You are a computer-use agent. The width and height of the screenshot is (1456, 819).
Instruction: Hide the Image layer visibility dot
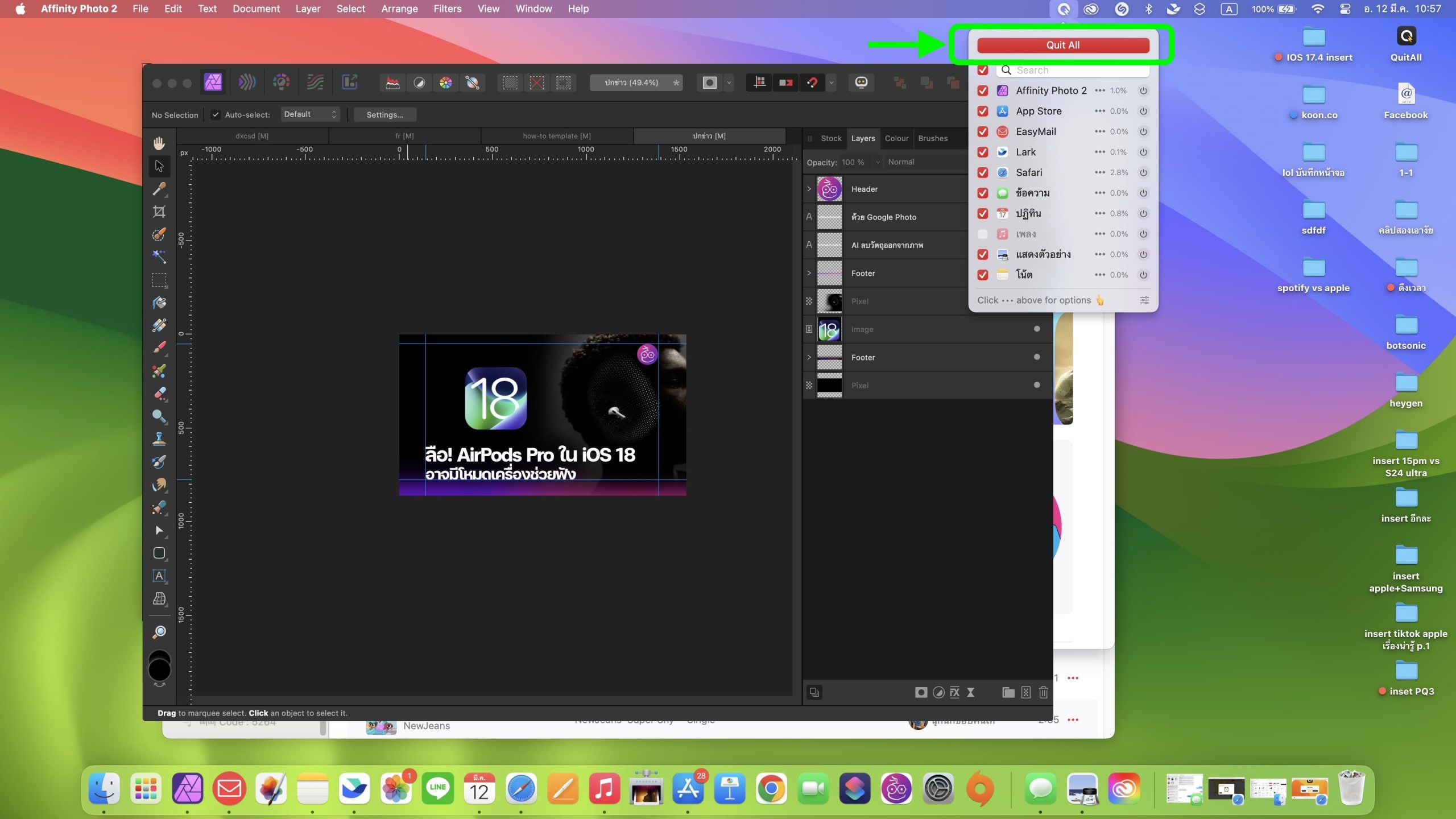coord(1036,329)
